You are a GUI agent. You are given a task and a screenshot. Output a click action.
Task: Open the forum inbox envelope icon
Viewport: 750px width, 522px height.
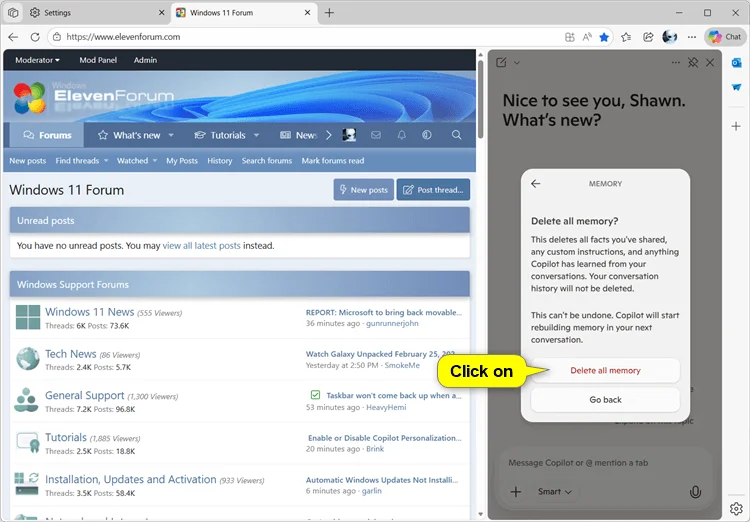376,135
